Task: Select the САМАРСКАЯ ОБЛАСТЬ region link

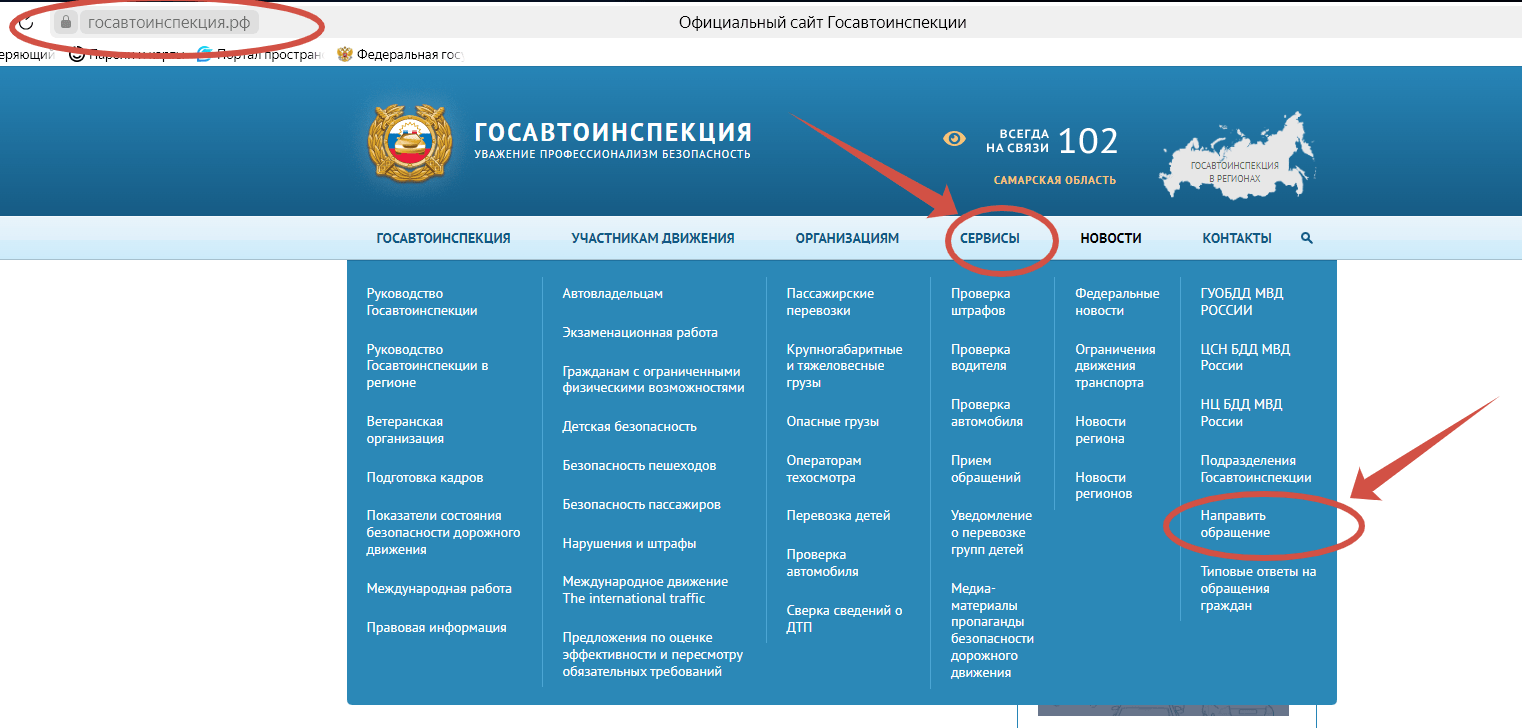Action: (1055, 180)
